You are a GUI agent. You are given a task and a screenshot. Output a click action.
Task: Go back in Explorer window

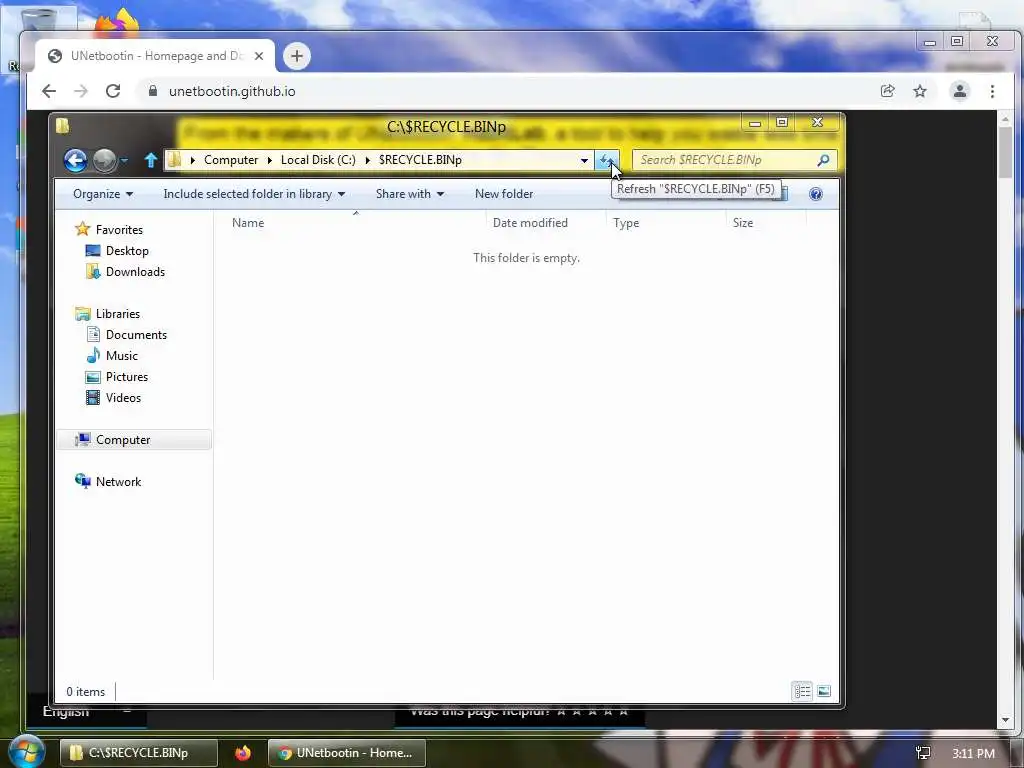[76, 160]
